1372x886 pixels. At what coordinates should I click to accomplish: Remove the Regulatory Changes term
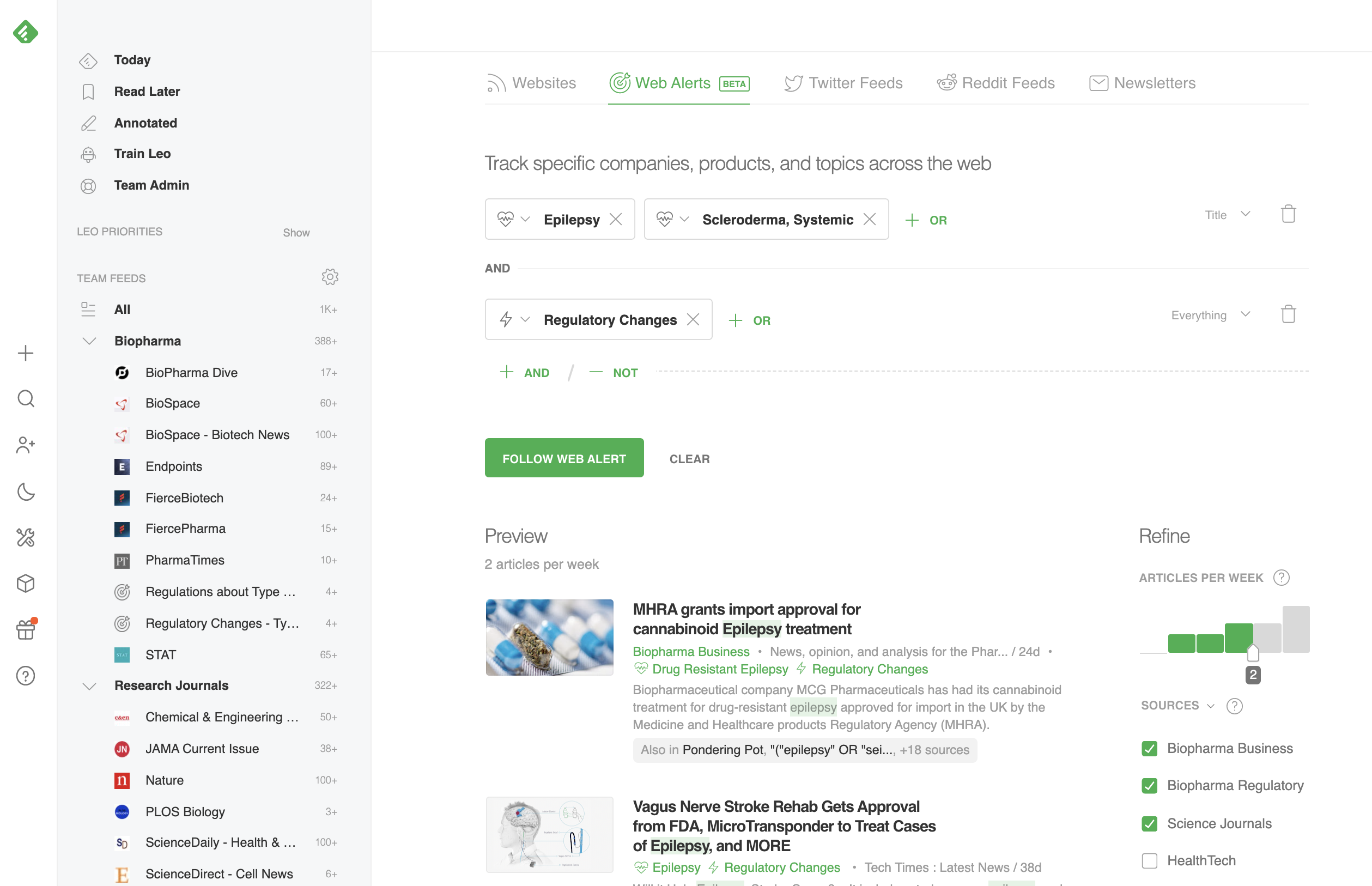[x=693, y=319]
